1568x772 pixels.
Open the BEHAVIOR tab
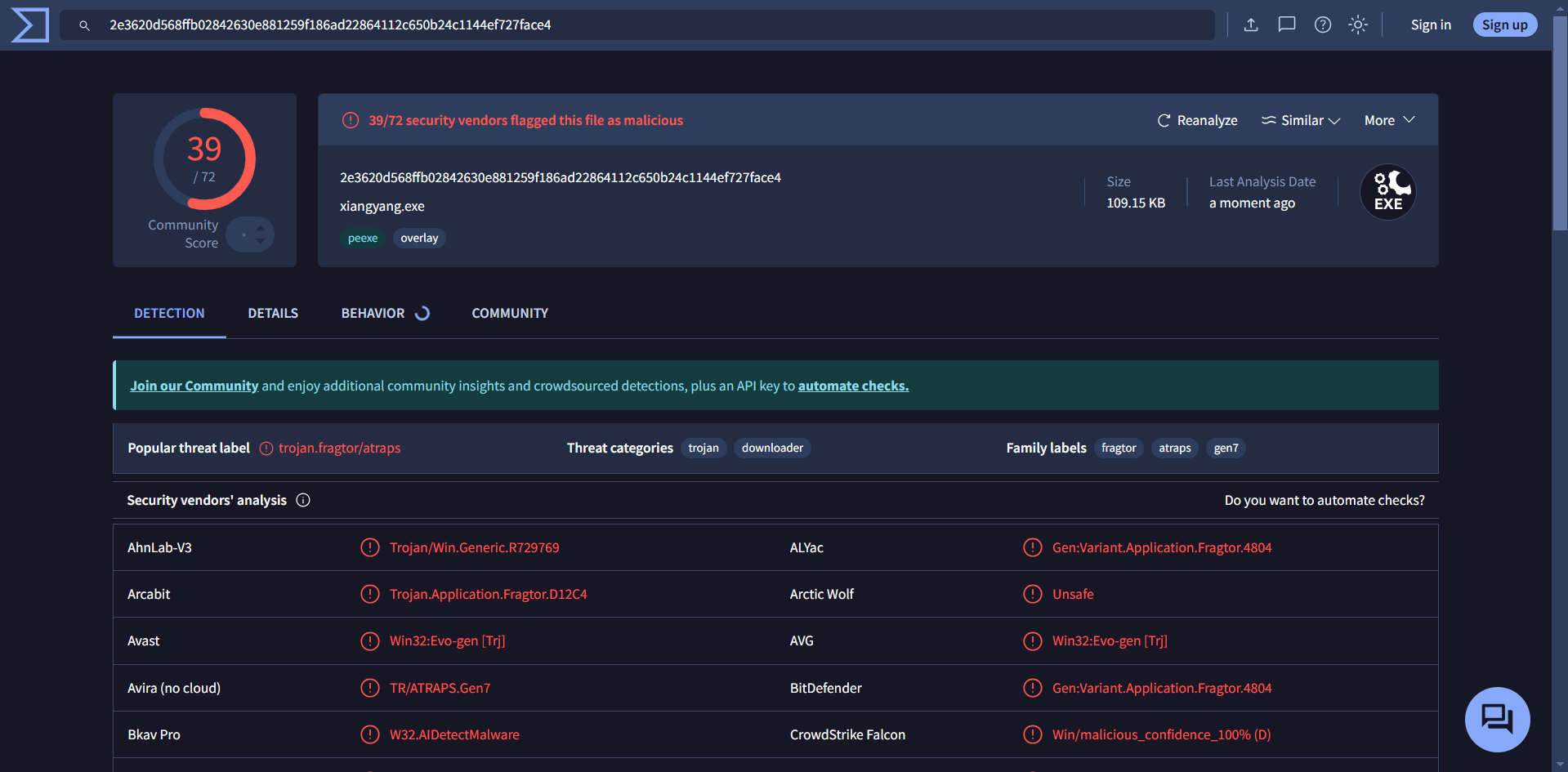point(385,314)
